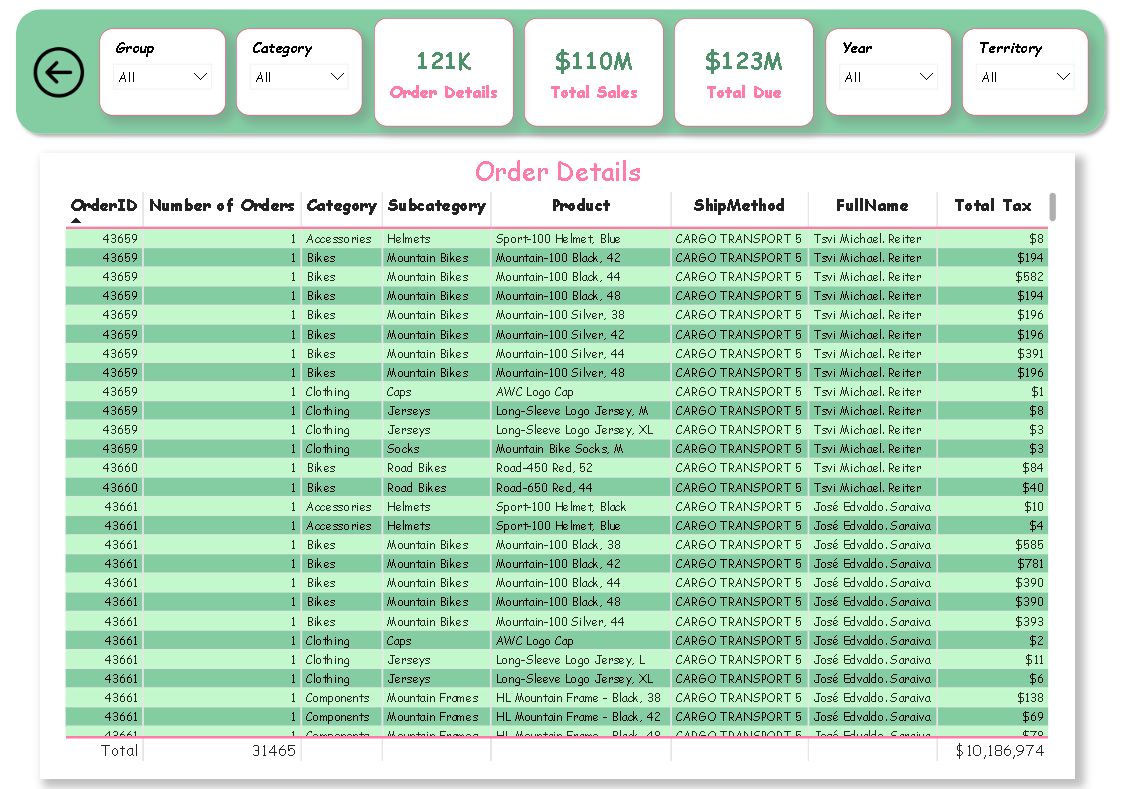Click the OrderID sort arrow indicator
This screenshot has width=1125, height=789.
pos(76,219)
